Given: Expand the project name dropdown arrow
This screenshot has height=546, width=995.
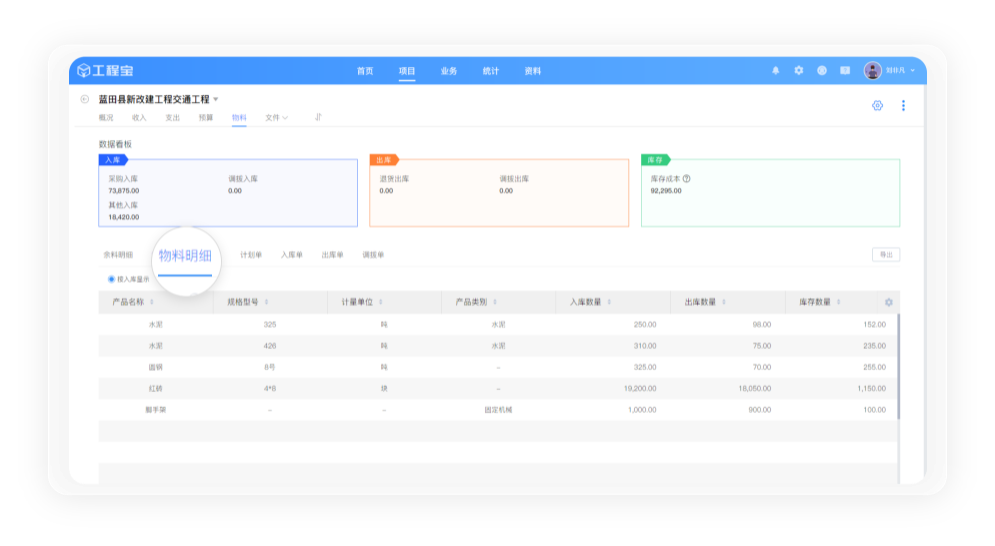Looking at the screenshot, I should 216,99.
